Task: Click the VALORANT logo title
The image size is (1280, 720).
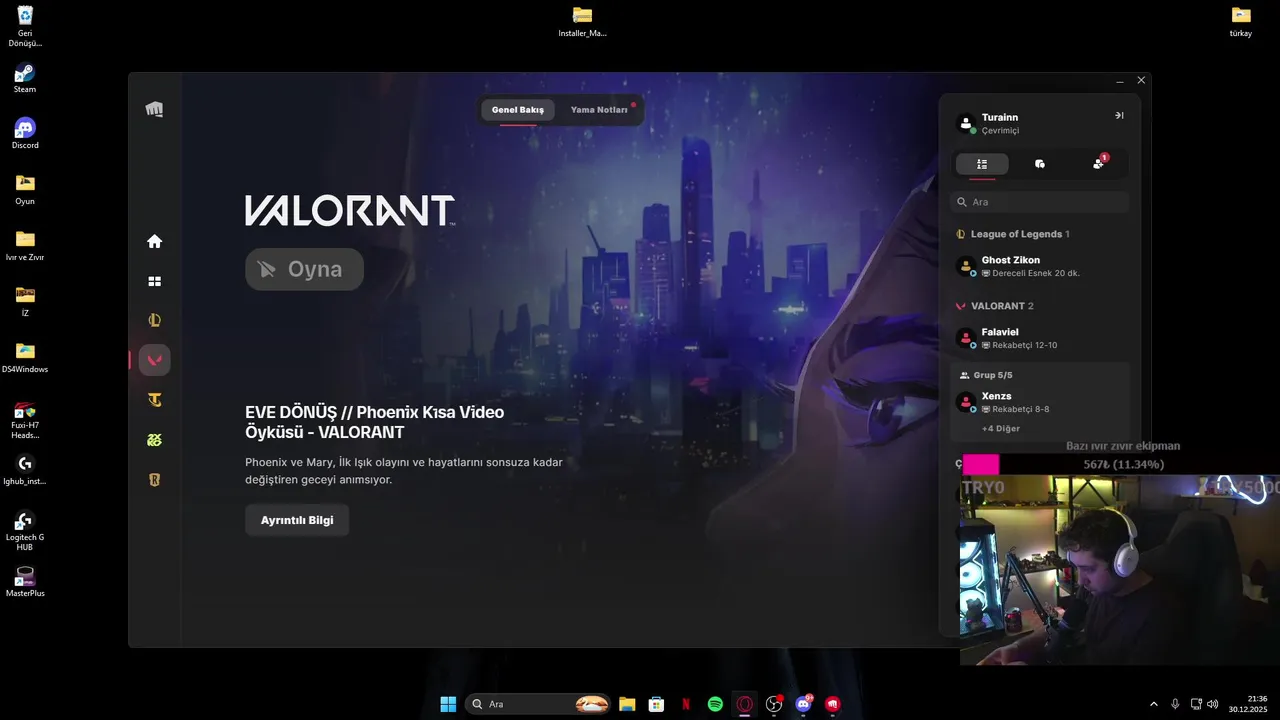Action: (350, 210)
